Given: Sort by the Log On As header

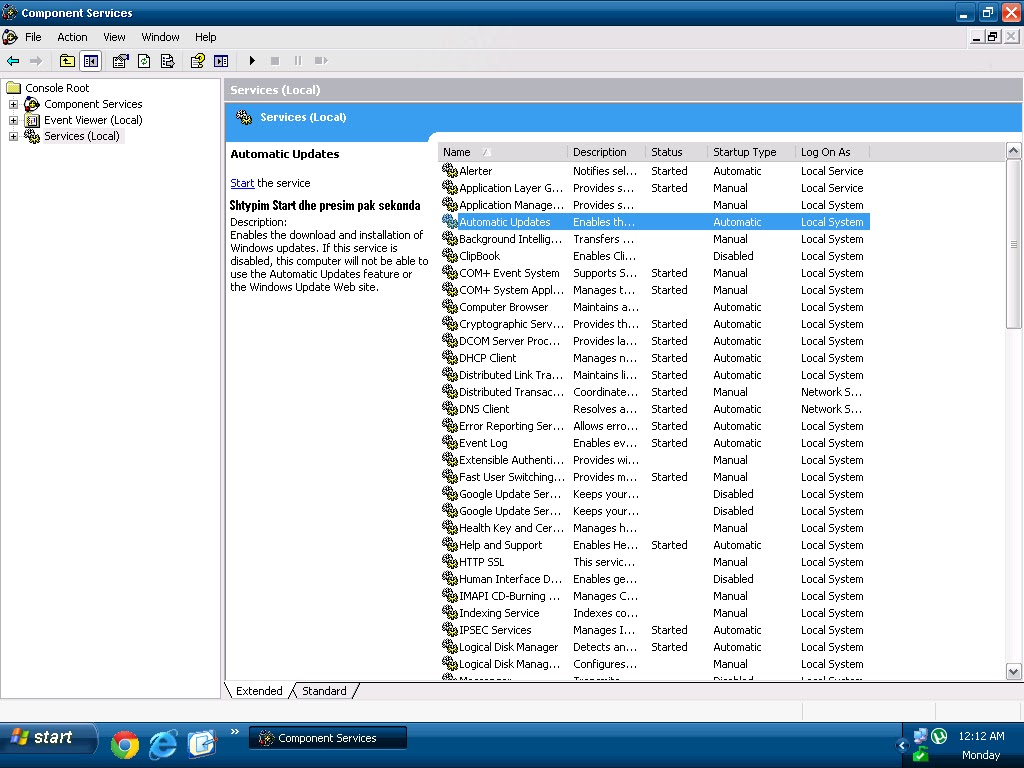Looking at the screenshot, I should [x=833, y=152].
